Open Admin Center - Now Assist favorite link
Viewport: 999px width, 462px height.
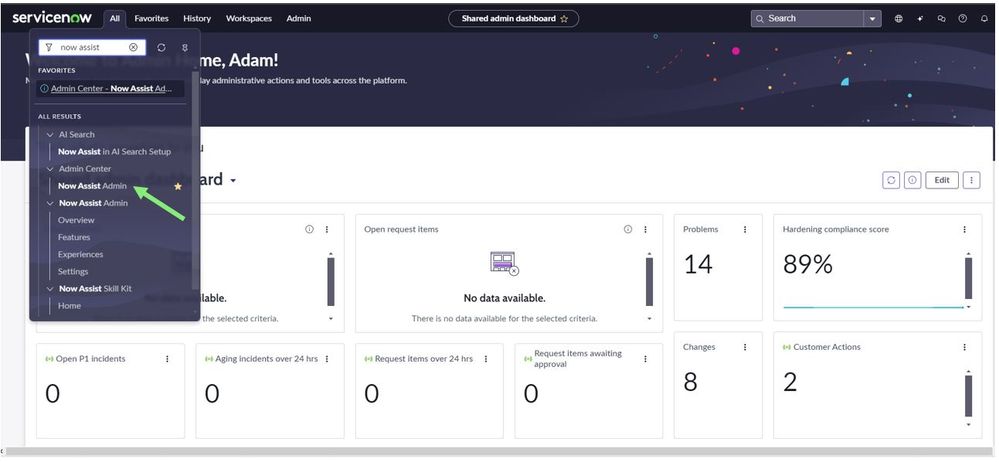click(111, 89)
